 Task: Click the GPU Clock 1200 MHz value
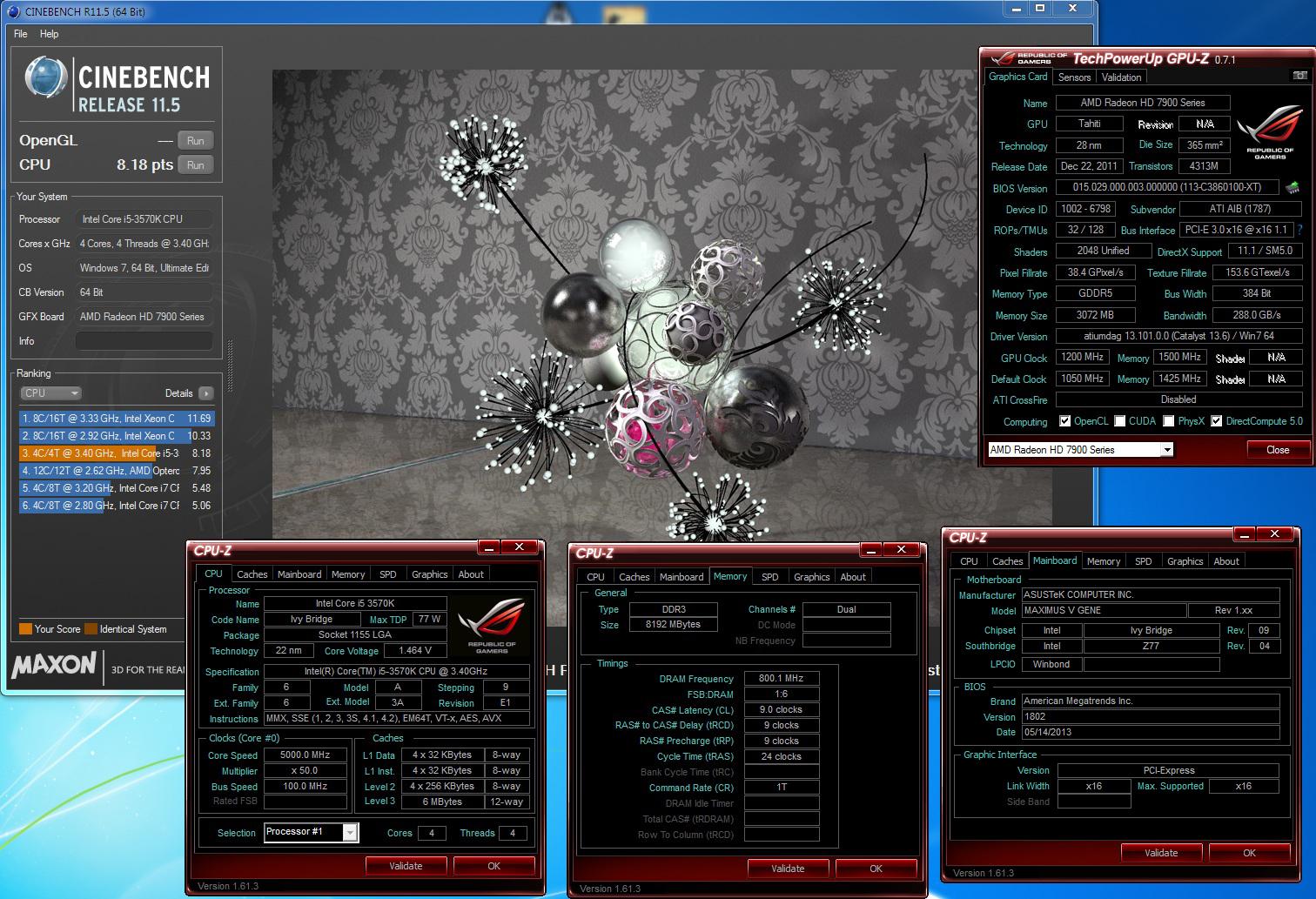click(x=1082, y=357)
